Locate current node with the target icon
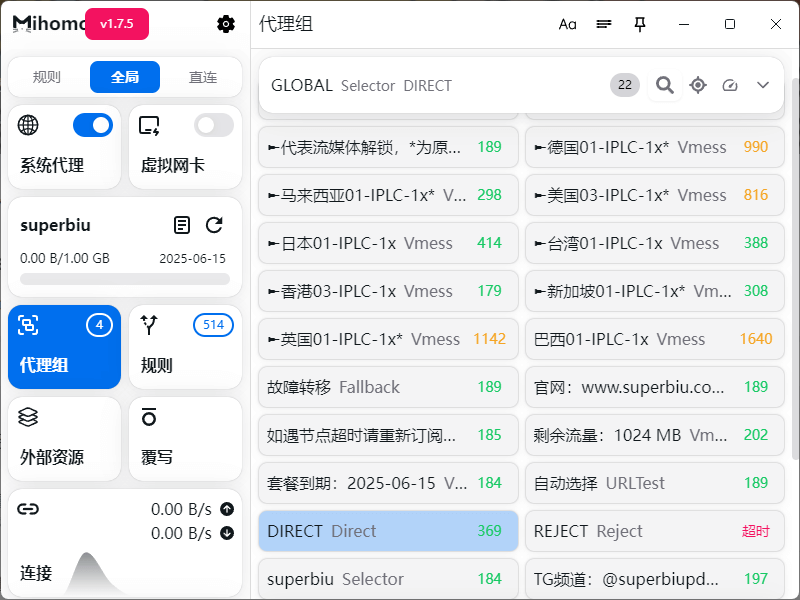This screenshot has height=600, width=800. point(698,85)
